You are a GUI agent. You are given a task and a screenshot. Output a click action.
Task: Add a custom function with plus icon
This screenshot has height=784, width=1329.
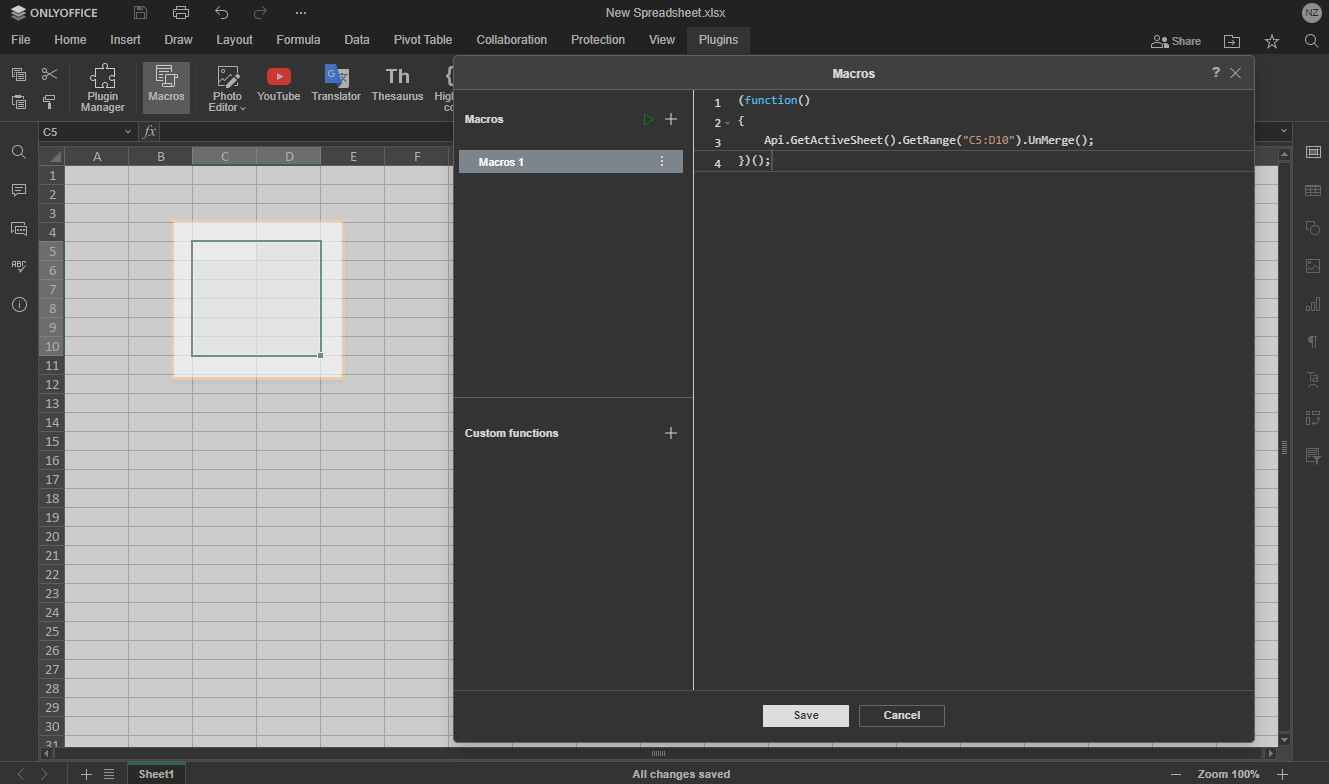click(x=671, y=433)
